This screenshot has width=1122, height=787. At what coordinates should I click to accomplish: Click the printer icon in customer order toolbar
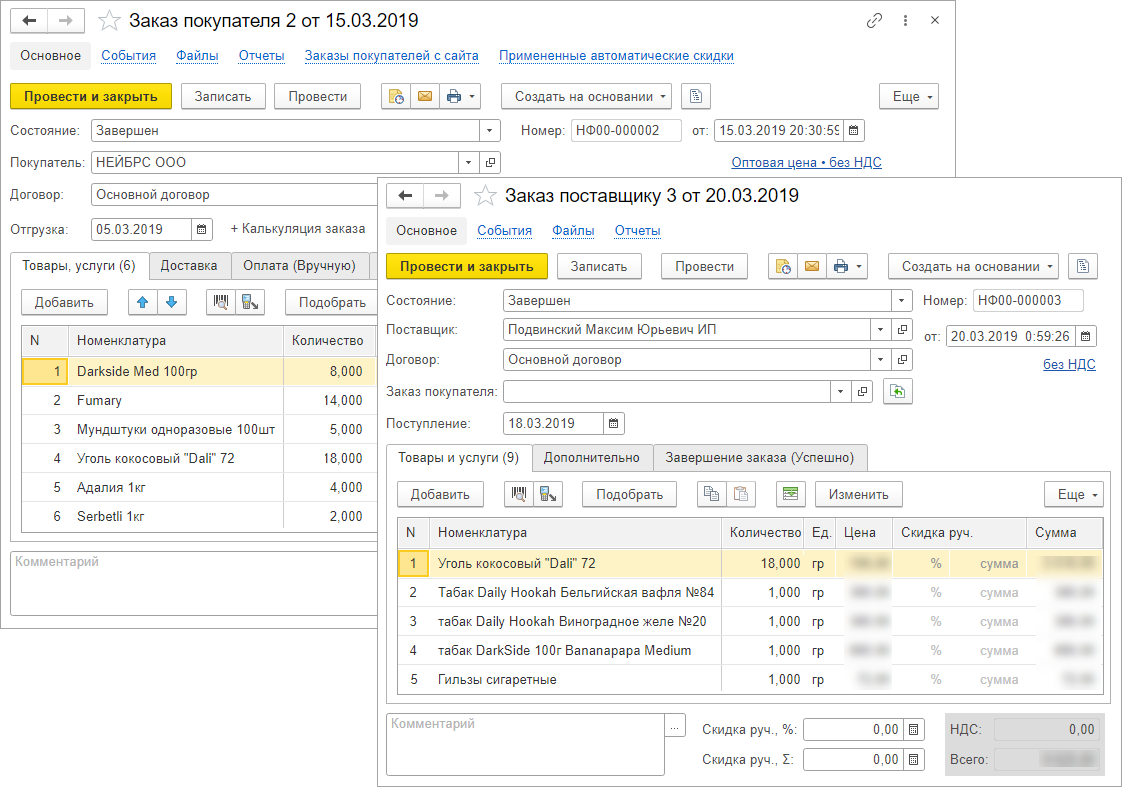click(x=454, y=97)
